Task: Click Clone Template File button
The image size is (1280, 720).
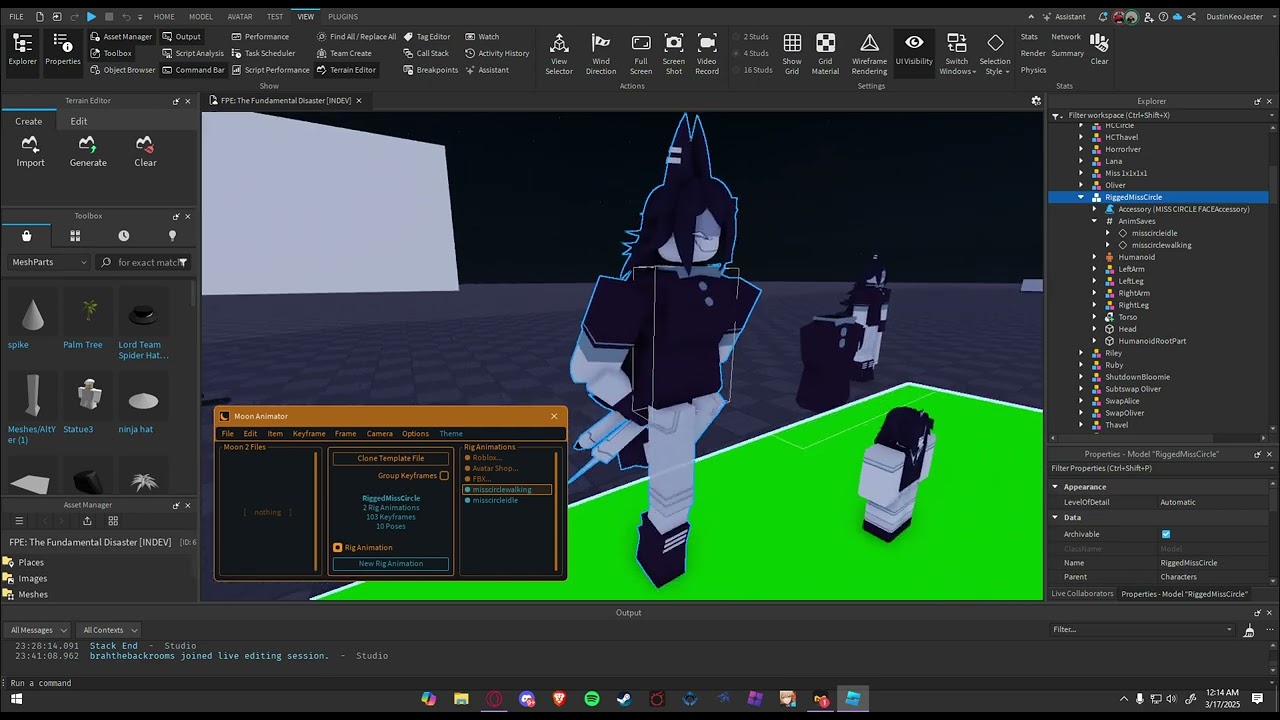Action: [391, 458]
